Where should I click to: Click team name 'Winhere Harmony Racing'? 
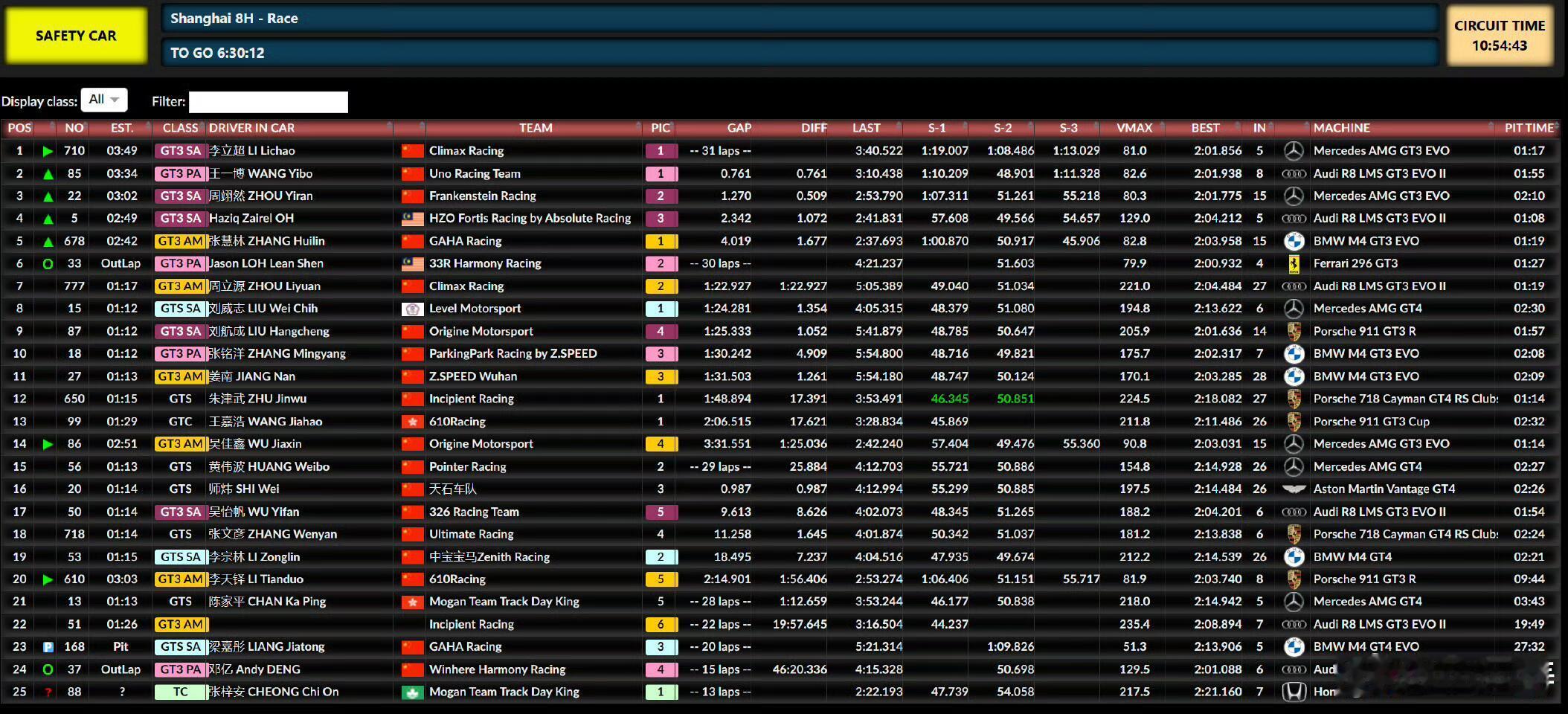(x=498, y=669)
